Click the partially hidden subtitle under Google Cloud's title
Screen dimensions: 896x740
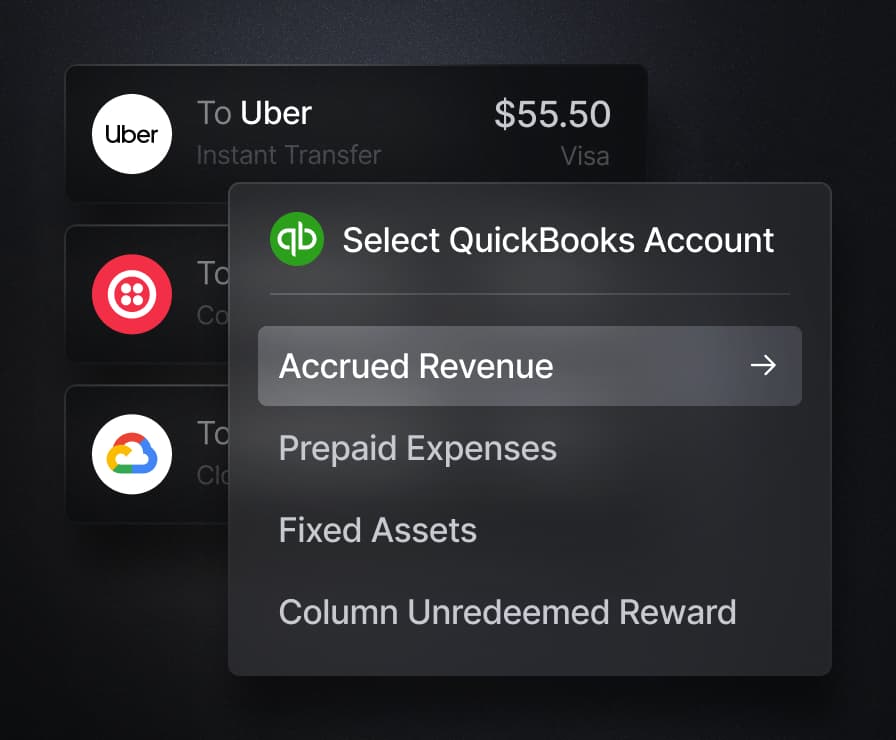coord(213,475)
